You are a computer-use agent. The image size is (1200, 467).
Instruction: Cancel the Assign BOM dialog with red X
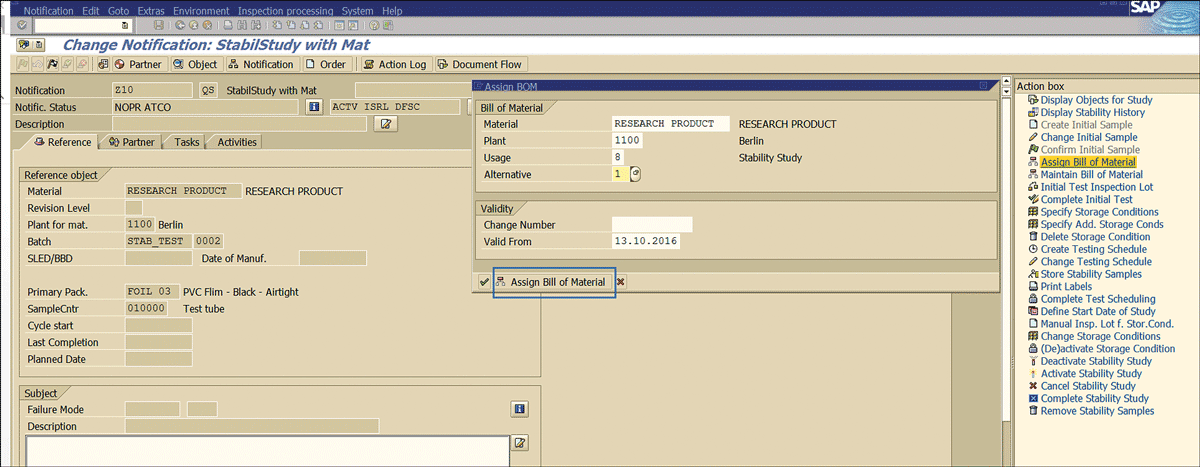(621, 282)
